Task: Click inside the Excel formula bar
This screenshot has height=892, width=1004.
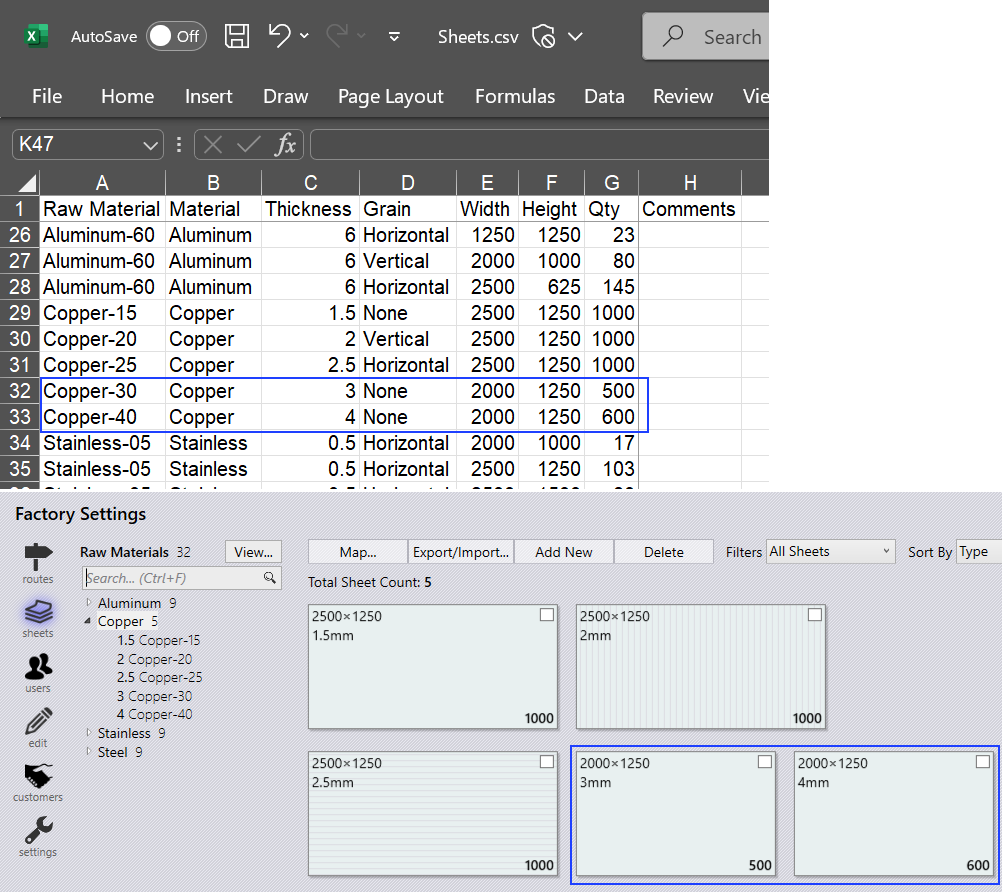Action: pos(539,145)
